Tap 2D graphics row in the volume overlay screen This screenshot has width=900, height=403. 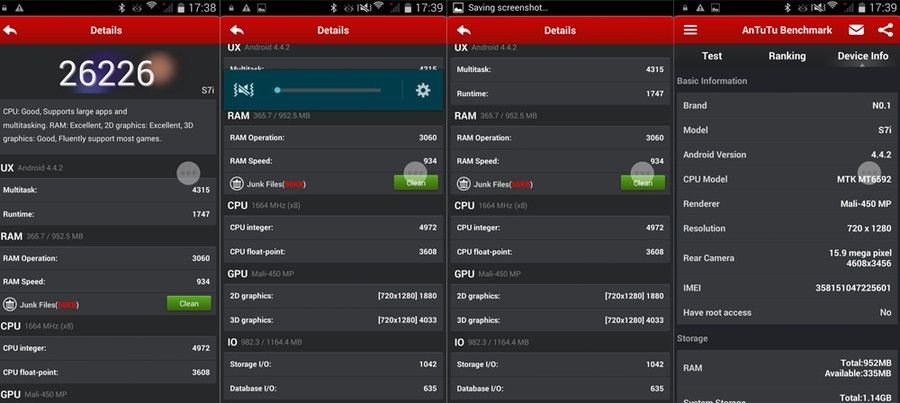(333, 296)
